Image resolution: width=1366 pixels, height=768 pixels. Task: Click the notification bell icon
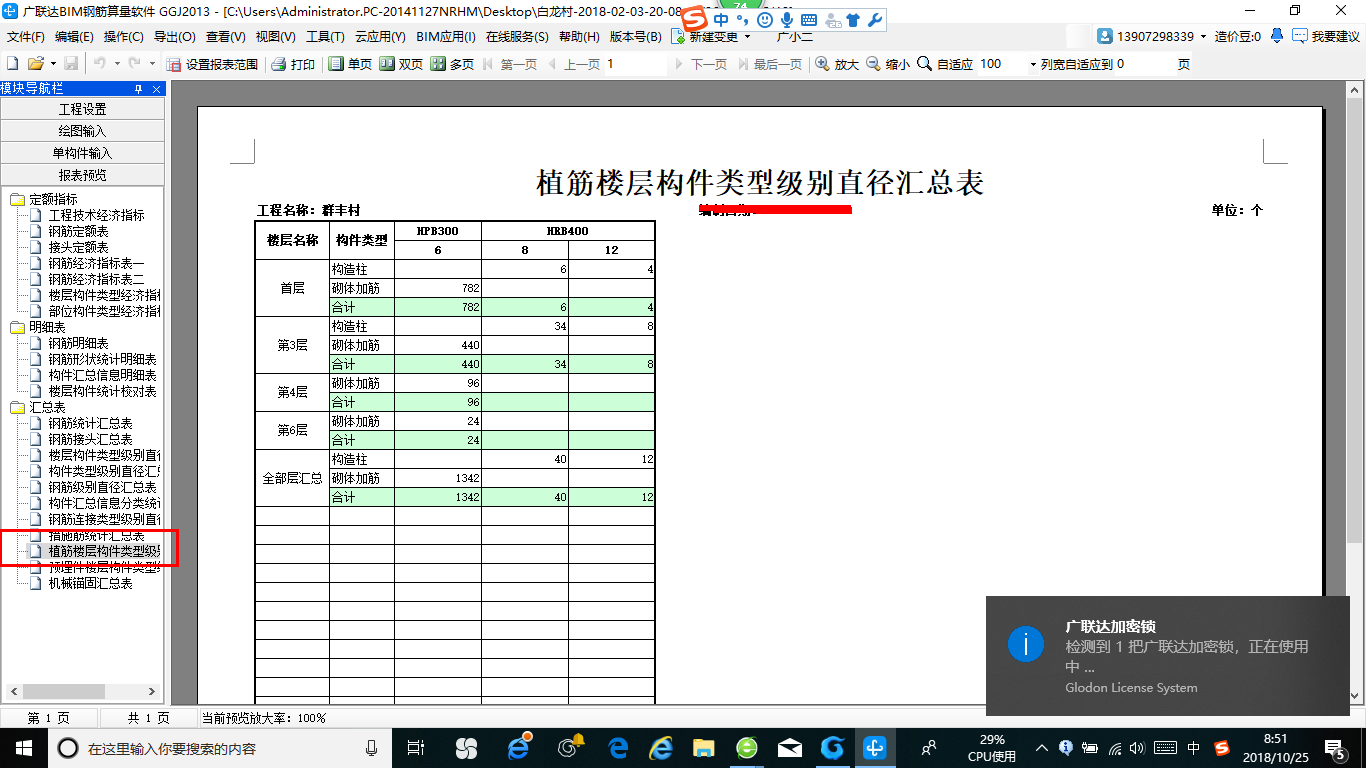click(1277, 36)
